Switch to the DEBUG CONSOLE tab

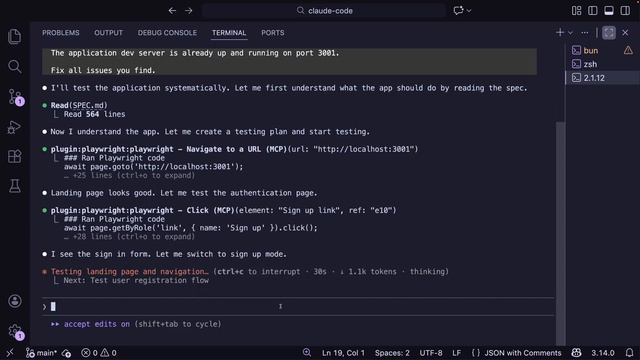167,33
